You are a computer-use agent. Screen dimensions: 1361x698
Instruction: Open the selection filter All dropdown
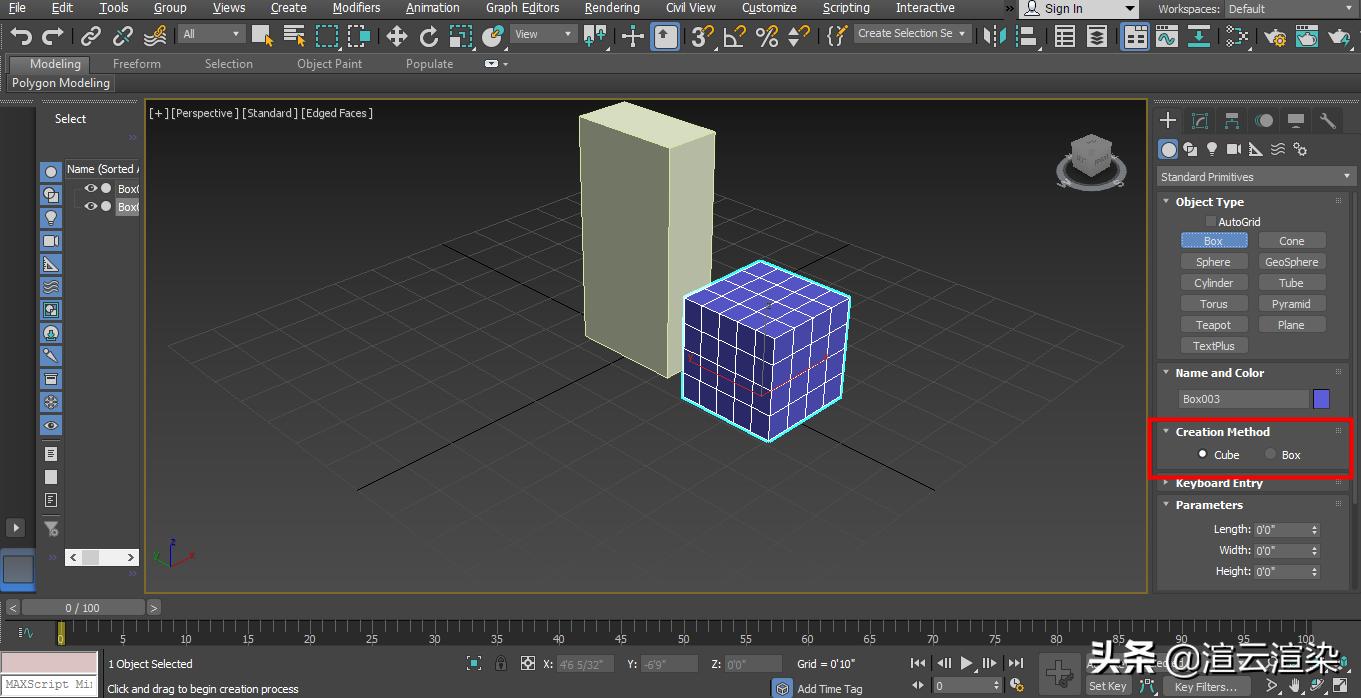coord(210,33)
